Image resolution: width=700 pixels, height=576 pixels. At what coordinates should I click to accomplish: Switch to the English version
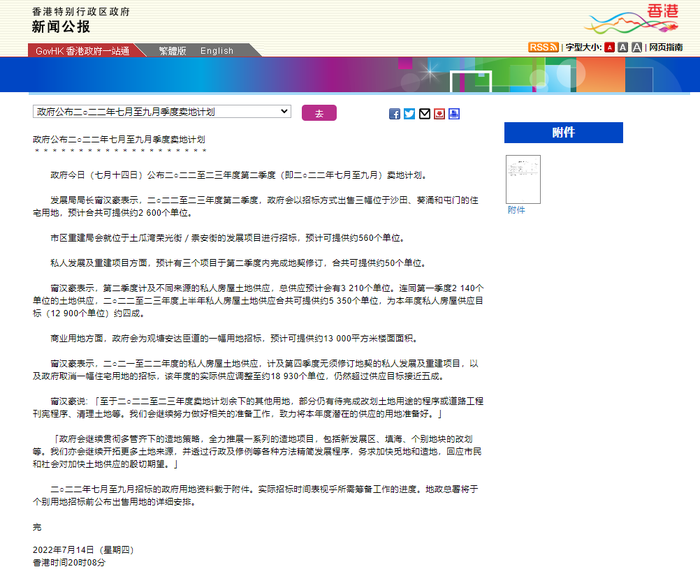(217, 51)
